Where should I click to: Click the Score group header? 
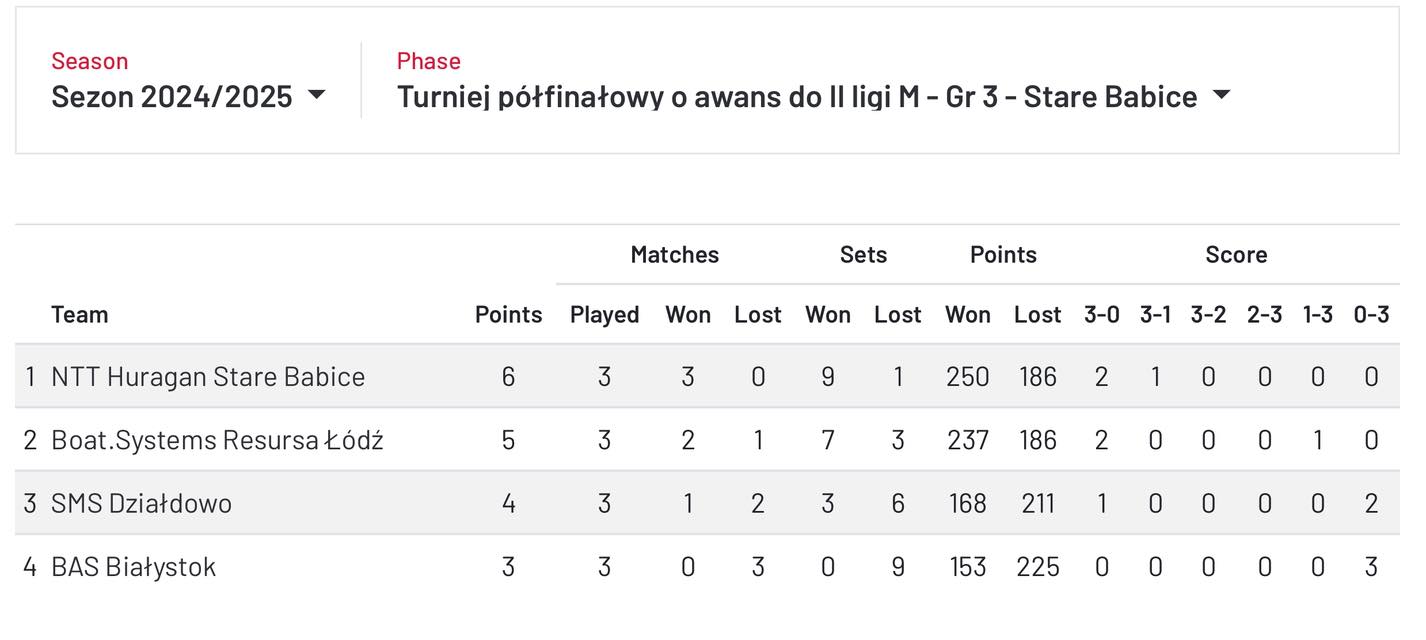(x=1236, y=255)
